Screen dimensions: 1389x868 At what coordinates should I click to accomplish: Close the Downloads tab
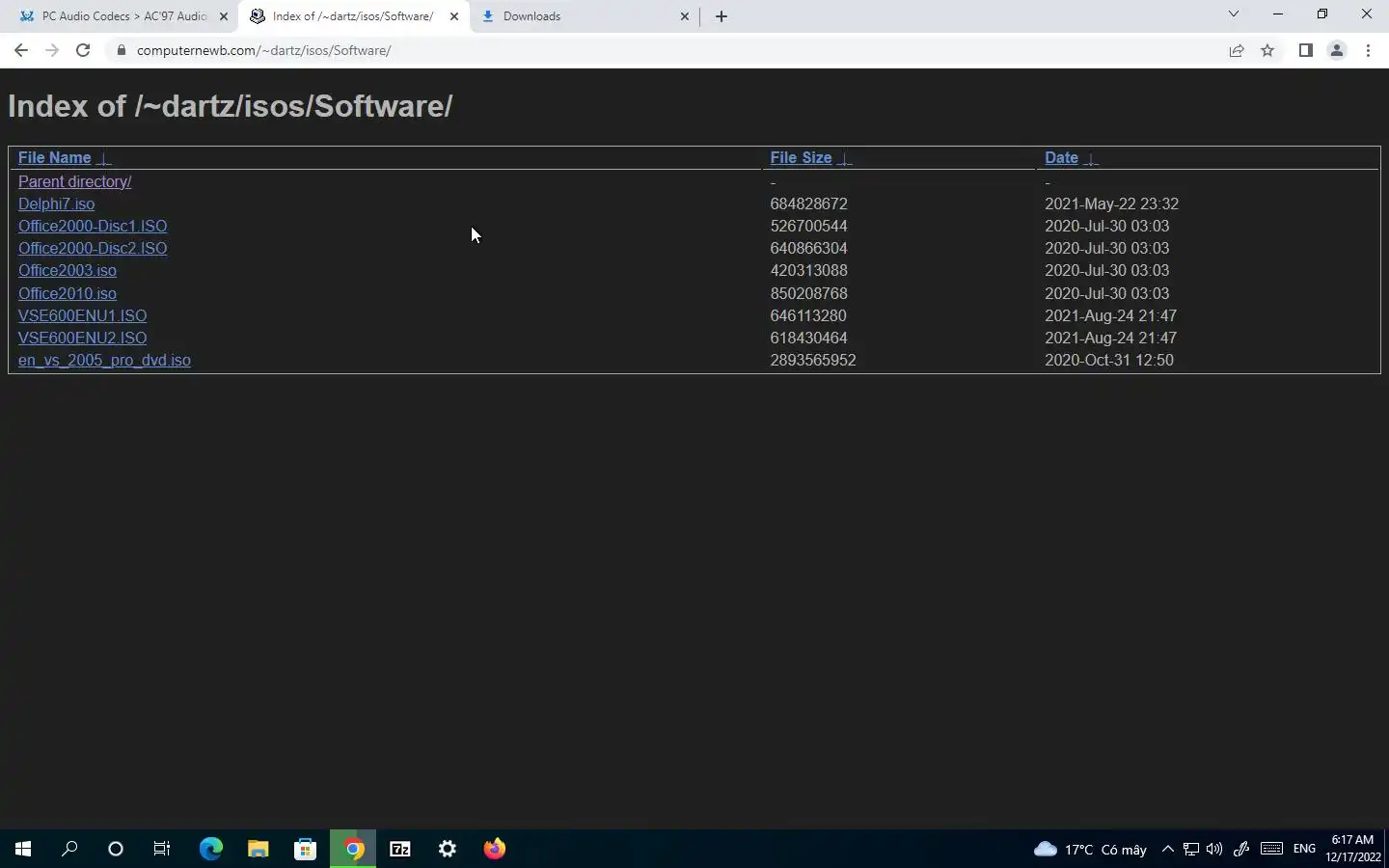click(684, 16)
